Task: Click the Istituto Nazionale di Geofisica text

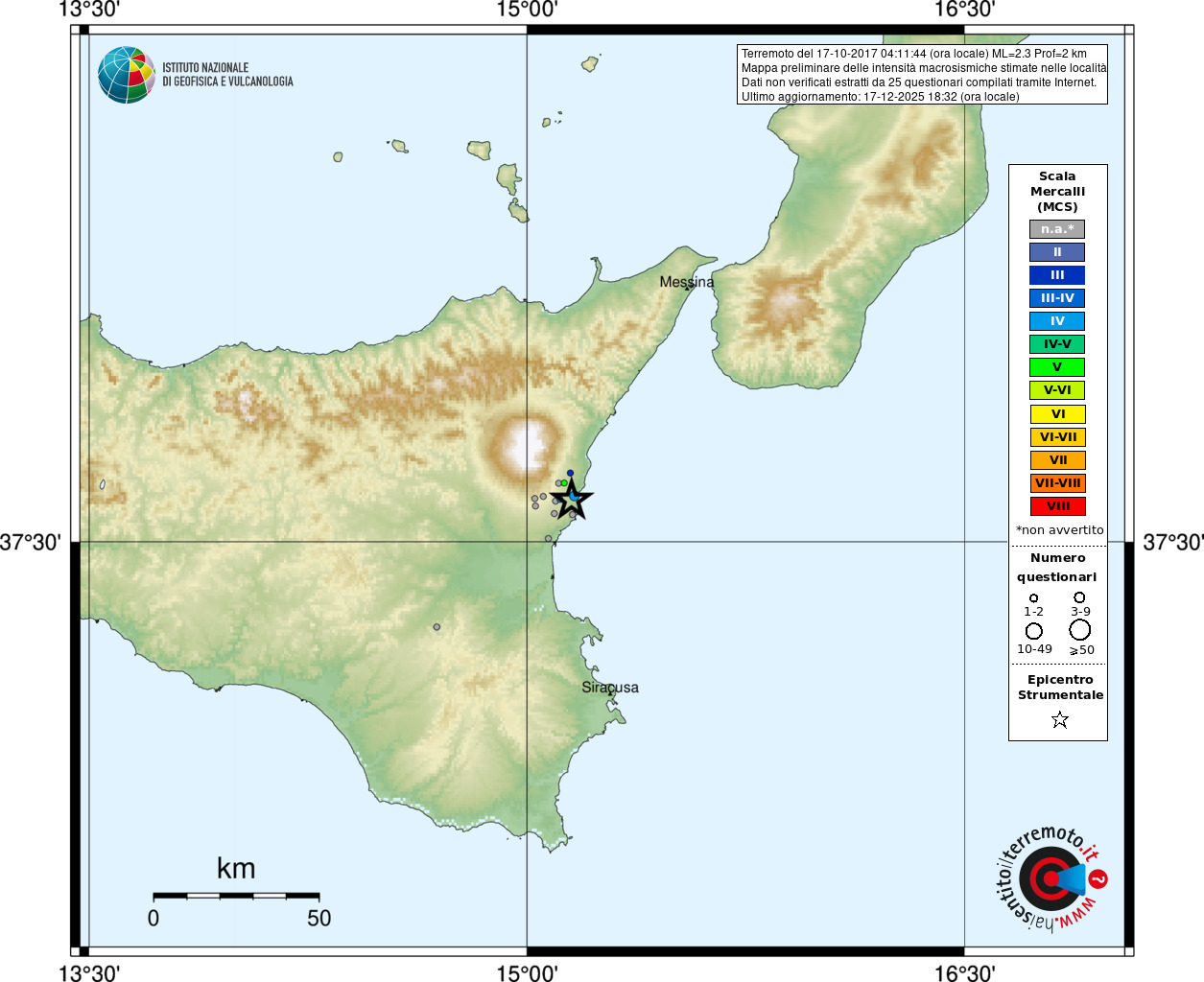Action: 227,75
